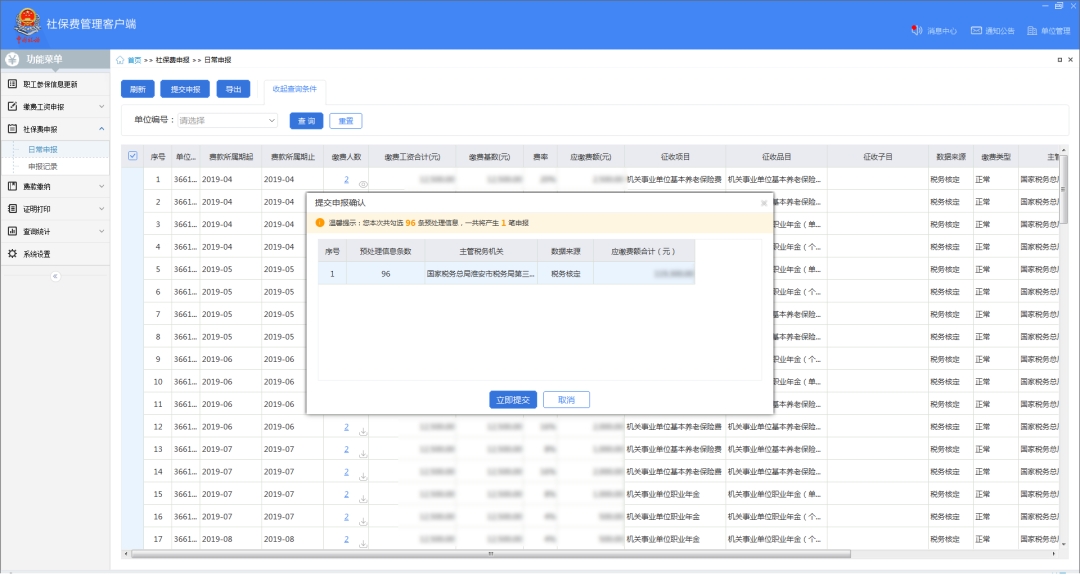1080x575 pixels.
Task: Click the eye icon in row 1
Action: coord(363,184)
